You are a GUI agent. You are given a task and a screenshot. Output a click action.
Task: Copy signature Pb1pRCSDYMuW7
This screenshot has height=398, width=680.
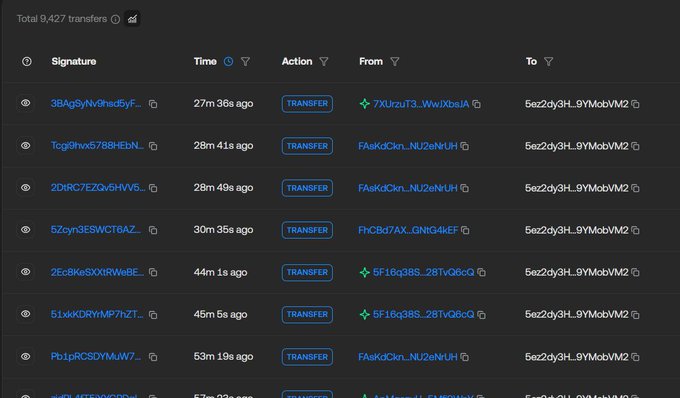click(153, 357)
